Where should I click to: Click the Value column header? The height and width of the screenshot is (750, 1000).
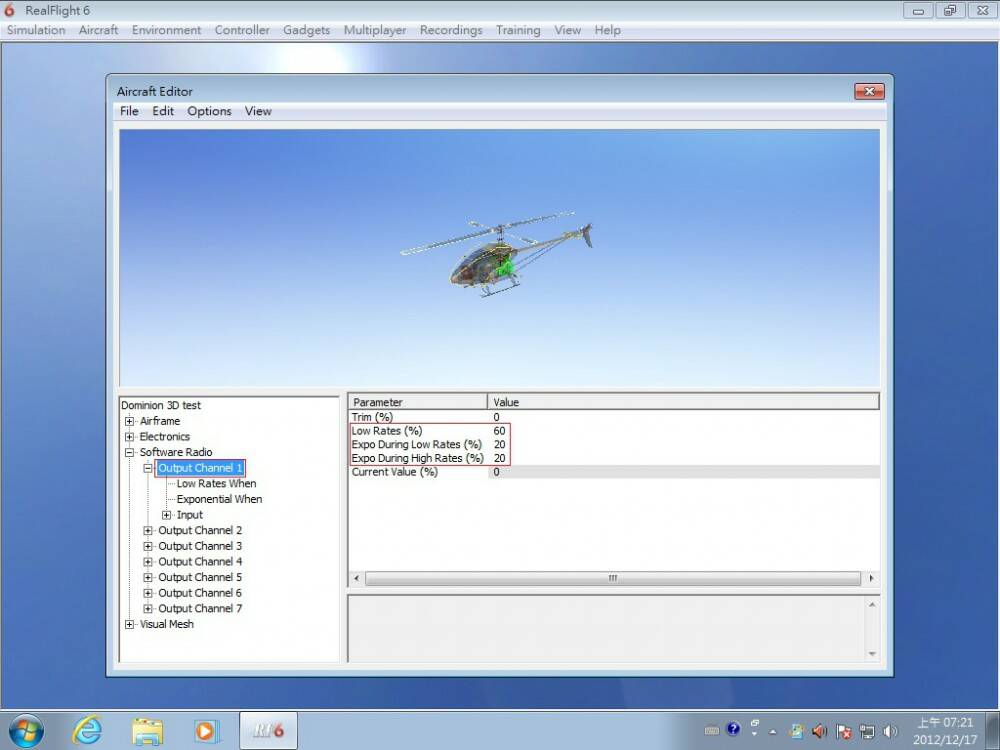pyautogui.click(x=683, y=402)
